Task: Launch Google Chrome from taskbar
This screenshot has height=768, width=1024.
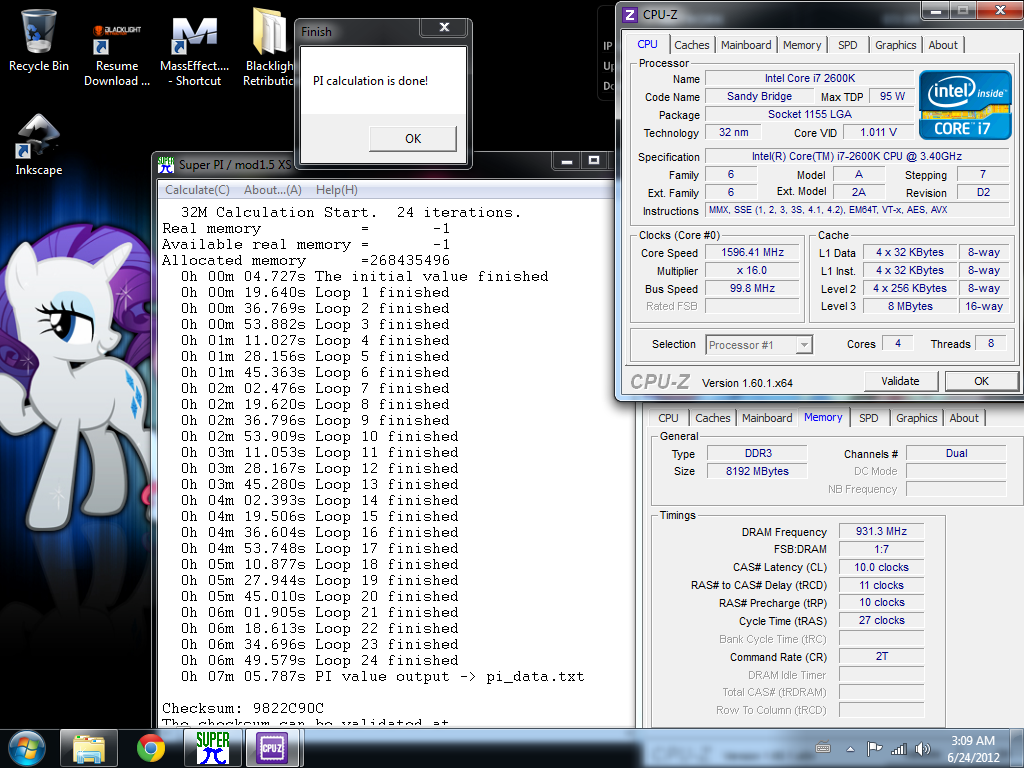Action: coord(151,748)
